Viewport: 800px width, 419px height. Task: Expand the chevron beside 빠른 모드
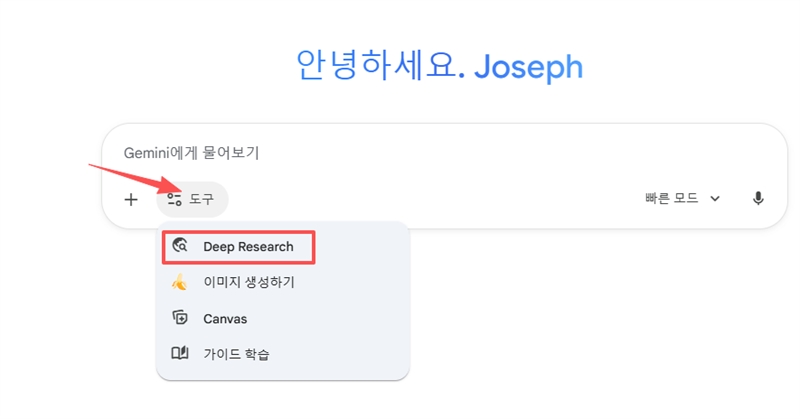715,199
